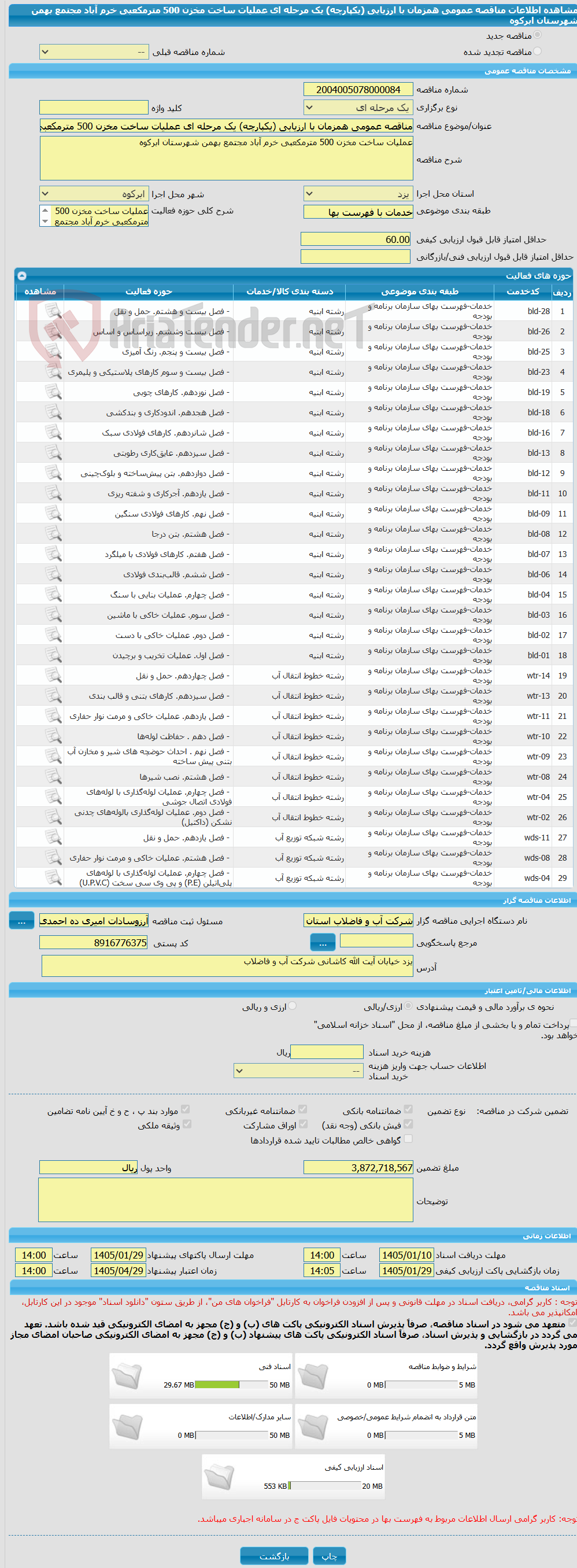Click the بازگشت button
This screenshot has width=577, height=1568.
[274, 1556]
